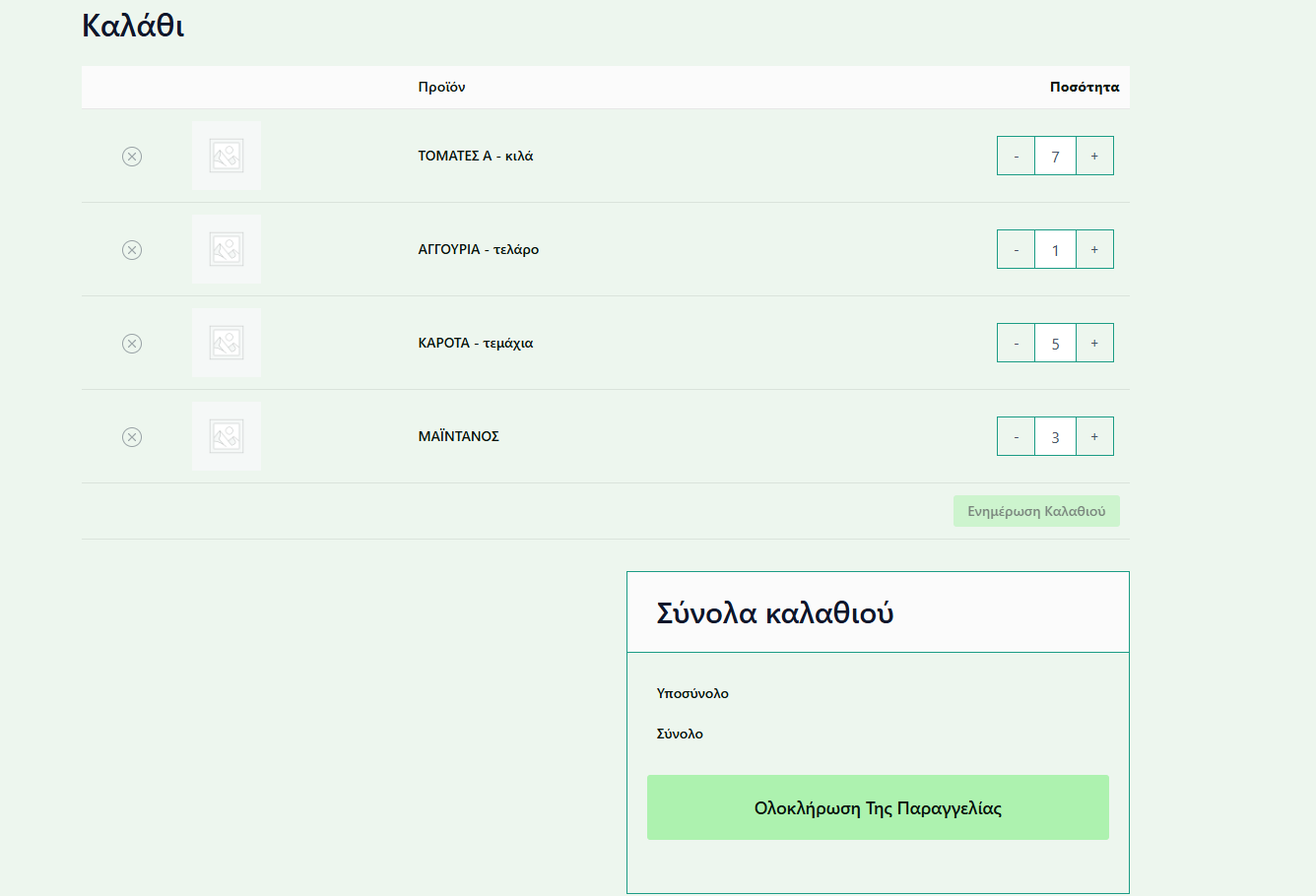Decrease the ΤΟΜΑΤΕΣ Α quantity with minus

click(x=1016, y=157)
